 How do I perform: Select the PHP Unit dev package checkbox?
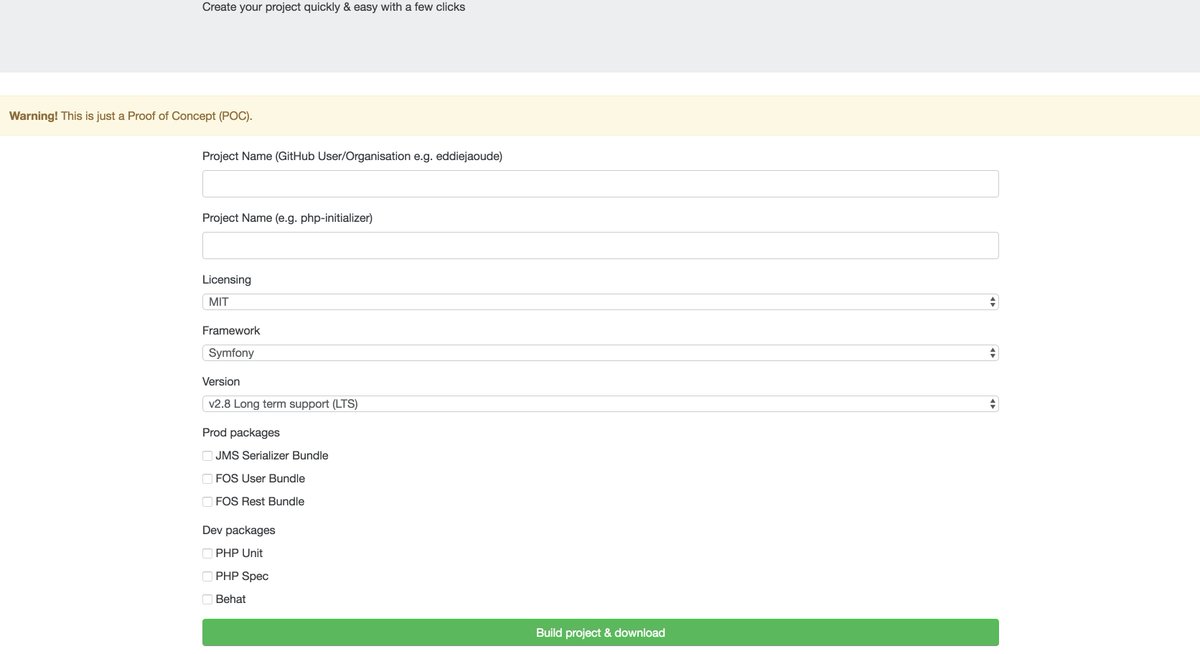click(207, 554)
